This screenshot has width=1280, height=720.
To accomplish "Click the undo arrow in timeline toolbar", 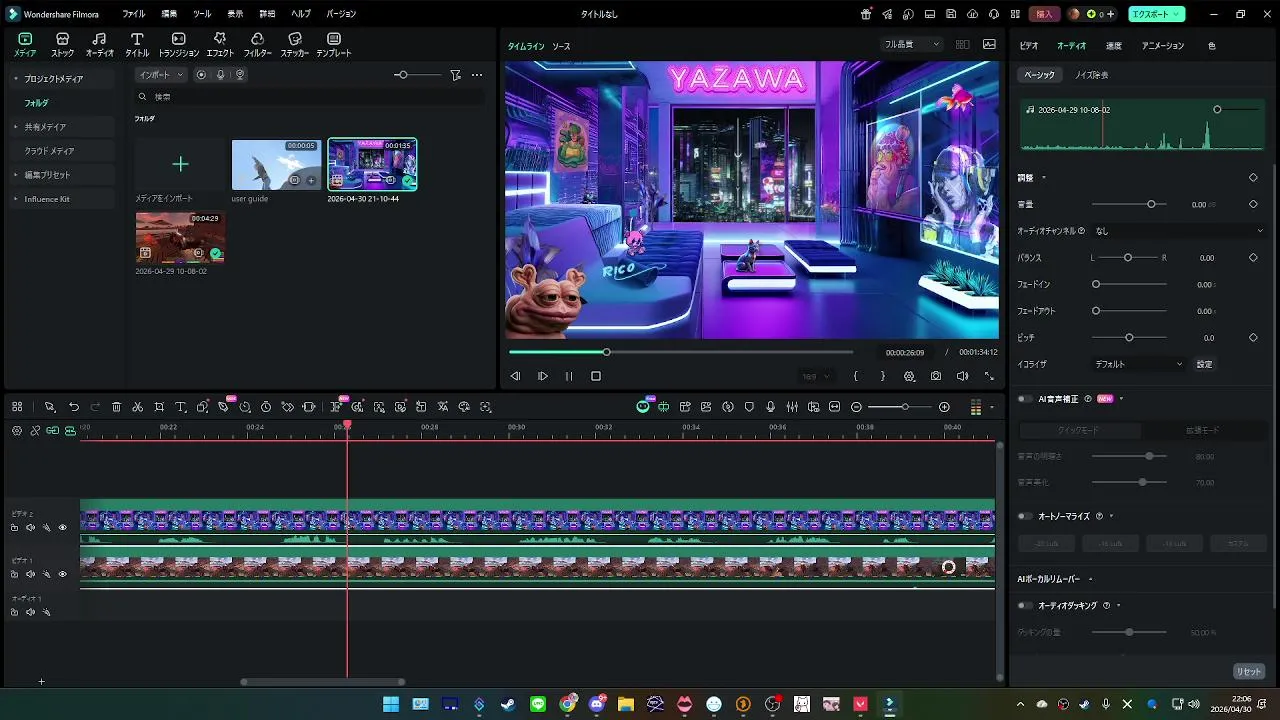I will (74, 407).
